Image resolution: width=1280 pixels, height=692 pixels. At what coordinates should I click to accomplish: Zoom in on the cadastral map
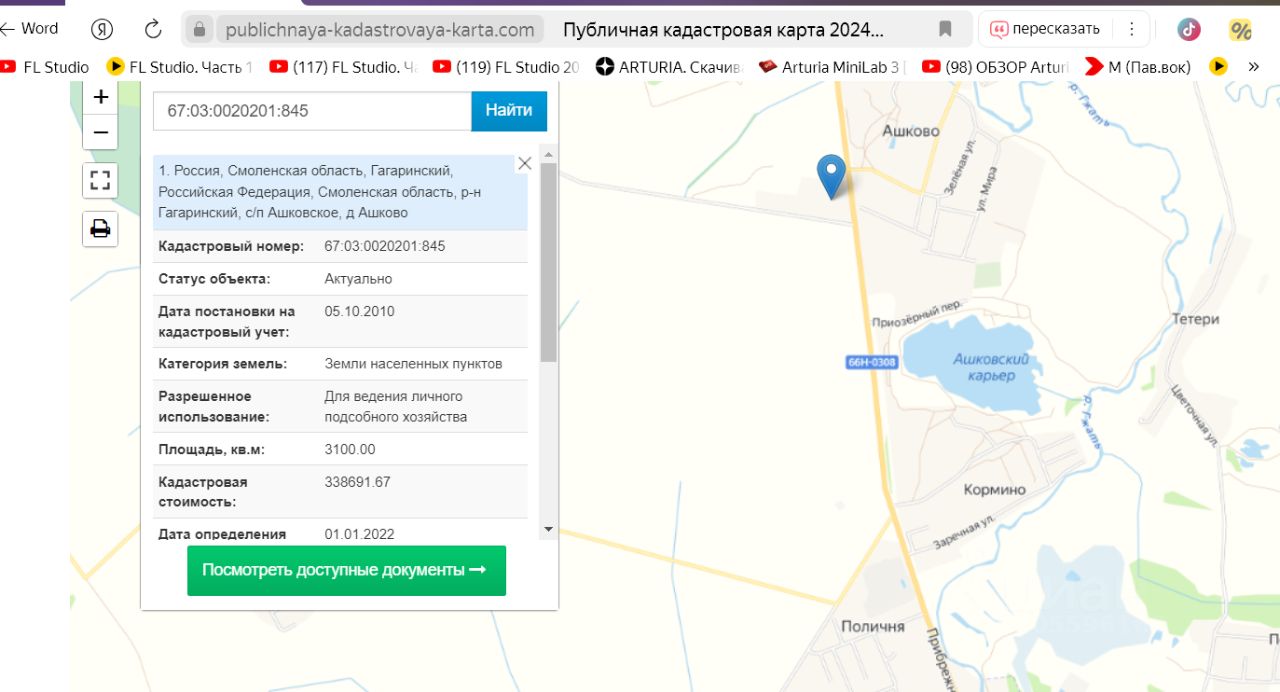(100, 98)
